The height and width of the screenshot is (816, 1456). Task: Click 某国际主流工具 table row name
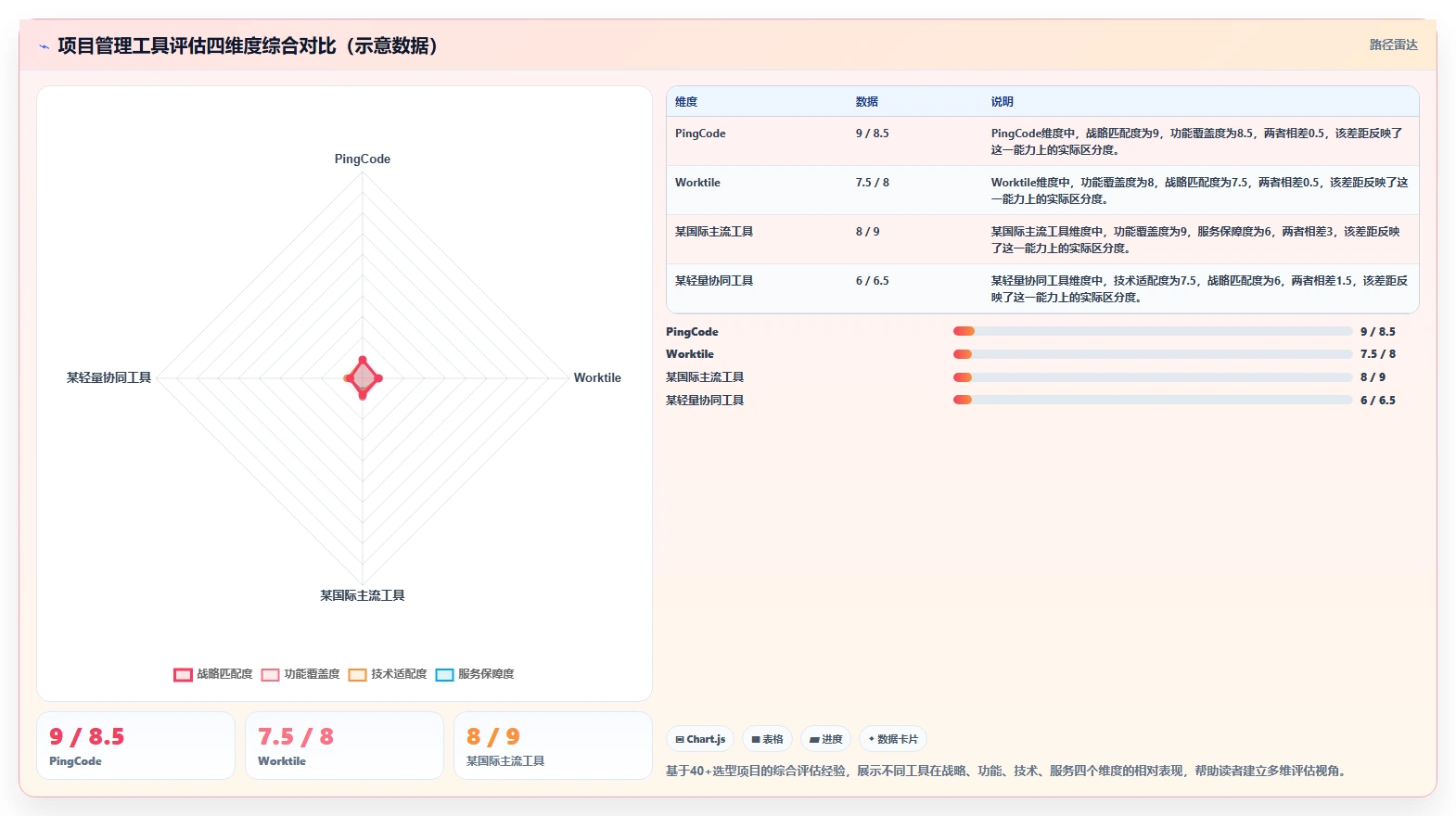[714, 232]
